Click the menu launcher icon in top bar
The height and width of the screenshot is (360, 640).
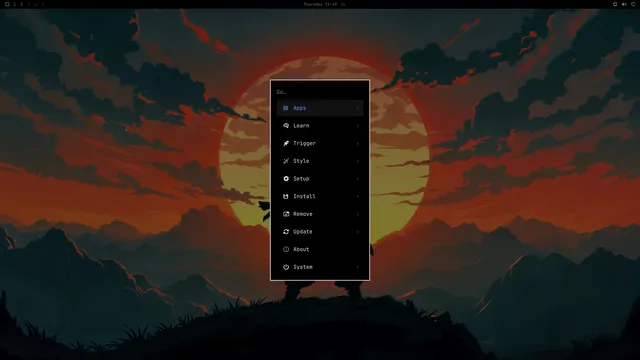click(7, 4)
